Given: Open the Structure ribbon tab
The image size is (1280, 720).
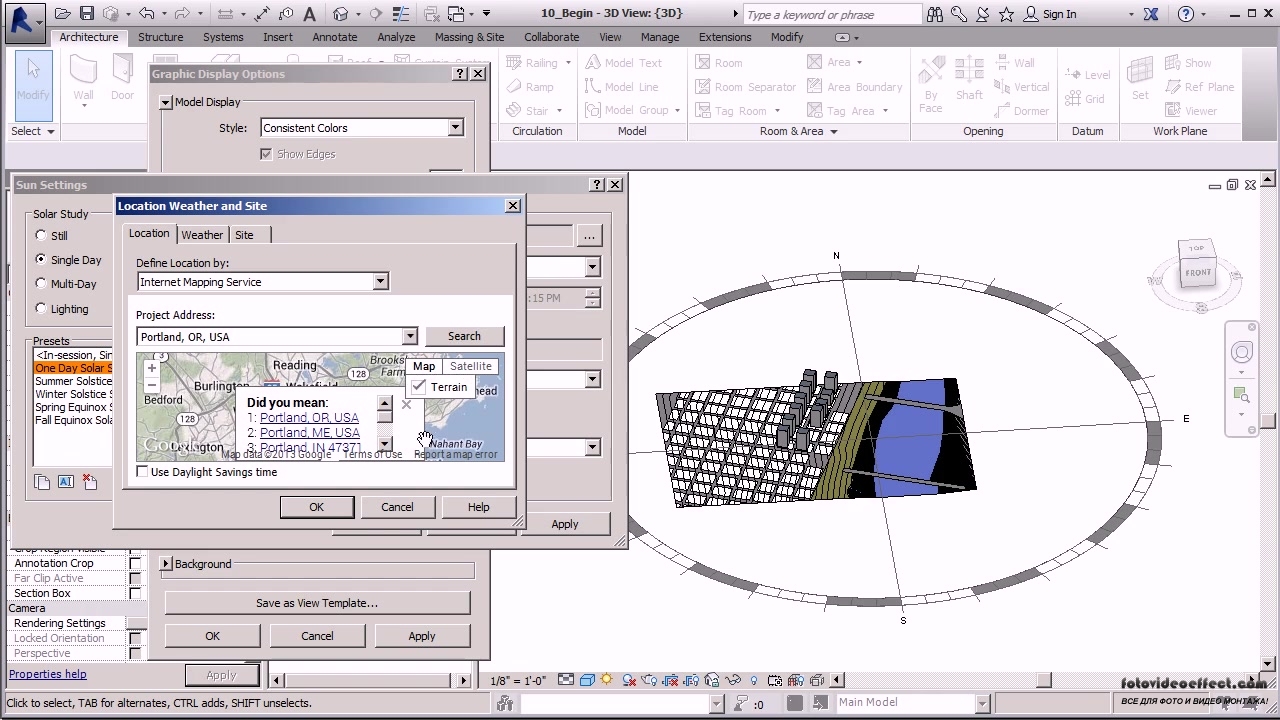Looking at the screenshot, I should coord(160,37).
